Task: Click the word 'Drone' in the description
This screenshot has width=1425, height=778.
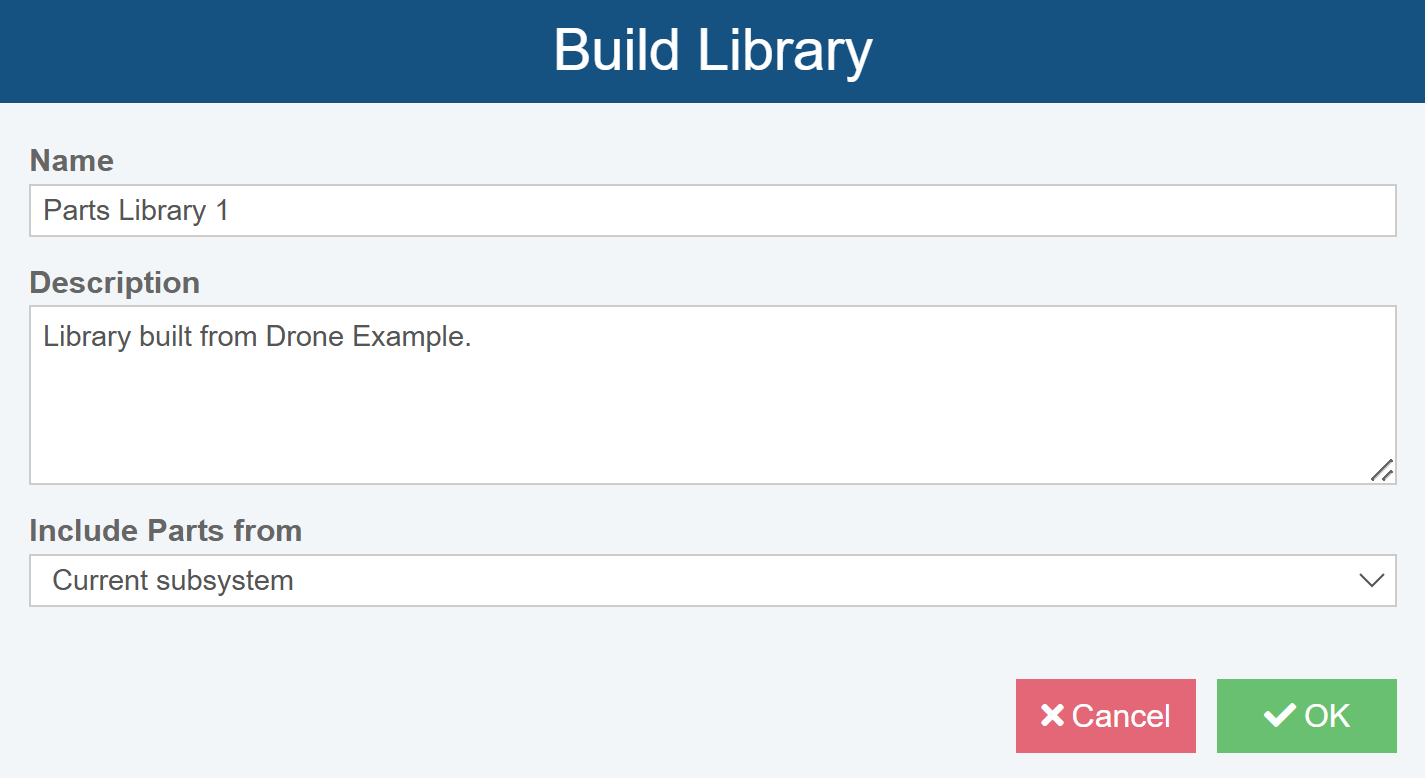Action: [306, 337]
